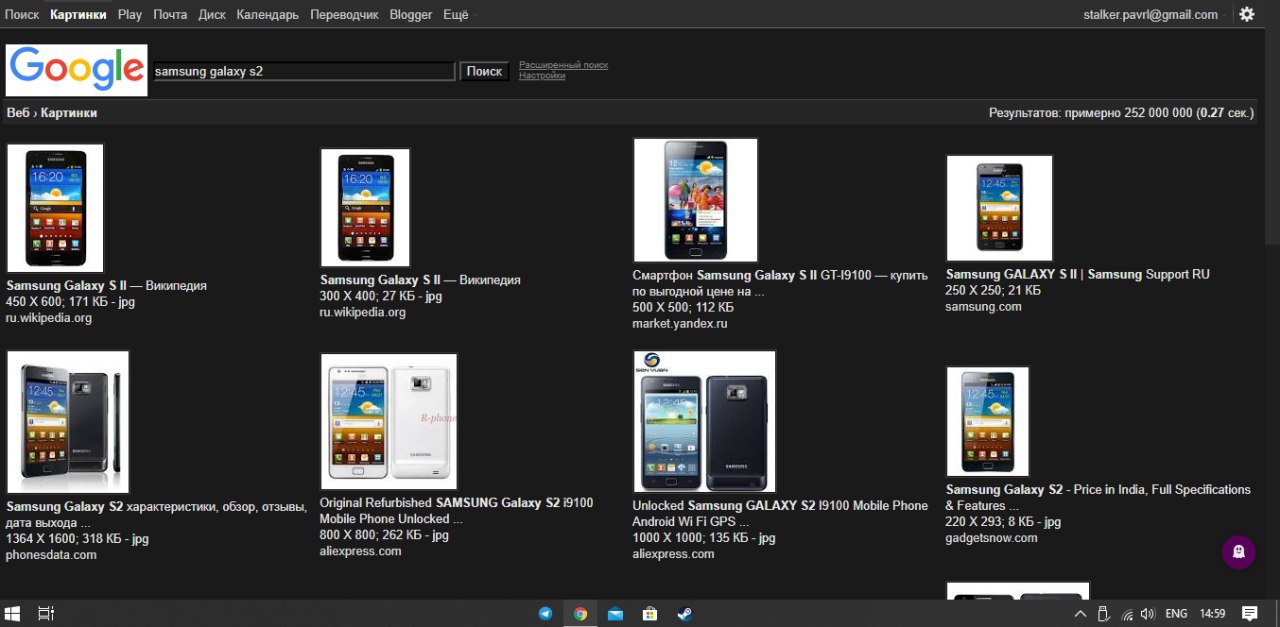Open Расширенный поиск link
Image resolution: width=1280 pixels, height=627 pixels.
coord(563,65)
